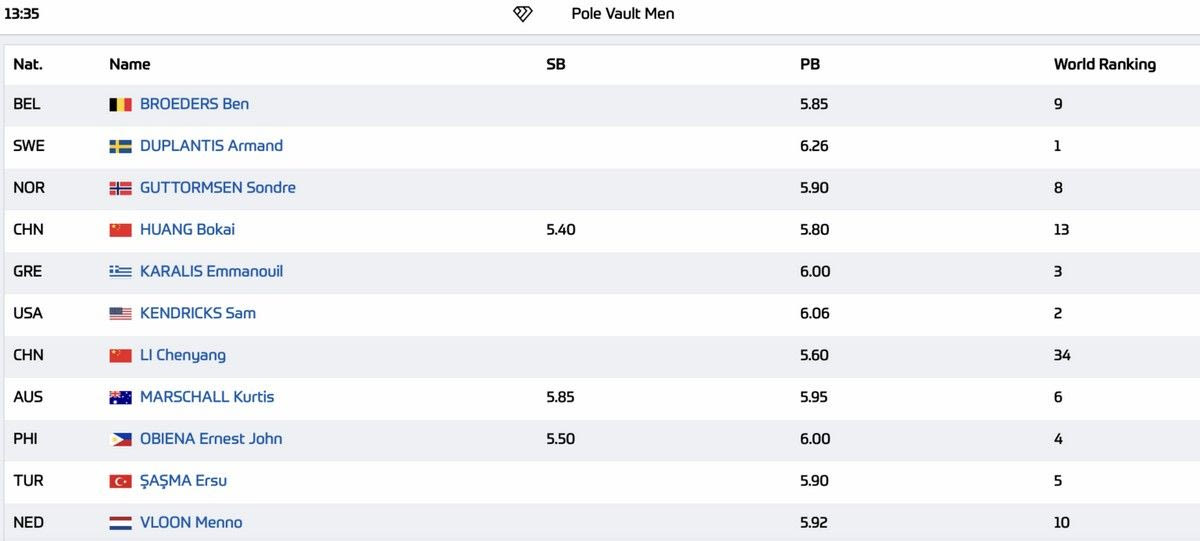Open KENDRICKS Sam profile link

pos(197,314)
